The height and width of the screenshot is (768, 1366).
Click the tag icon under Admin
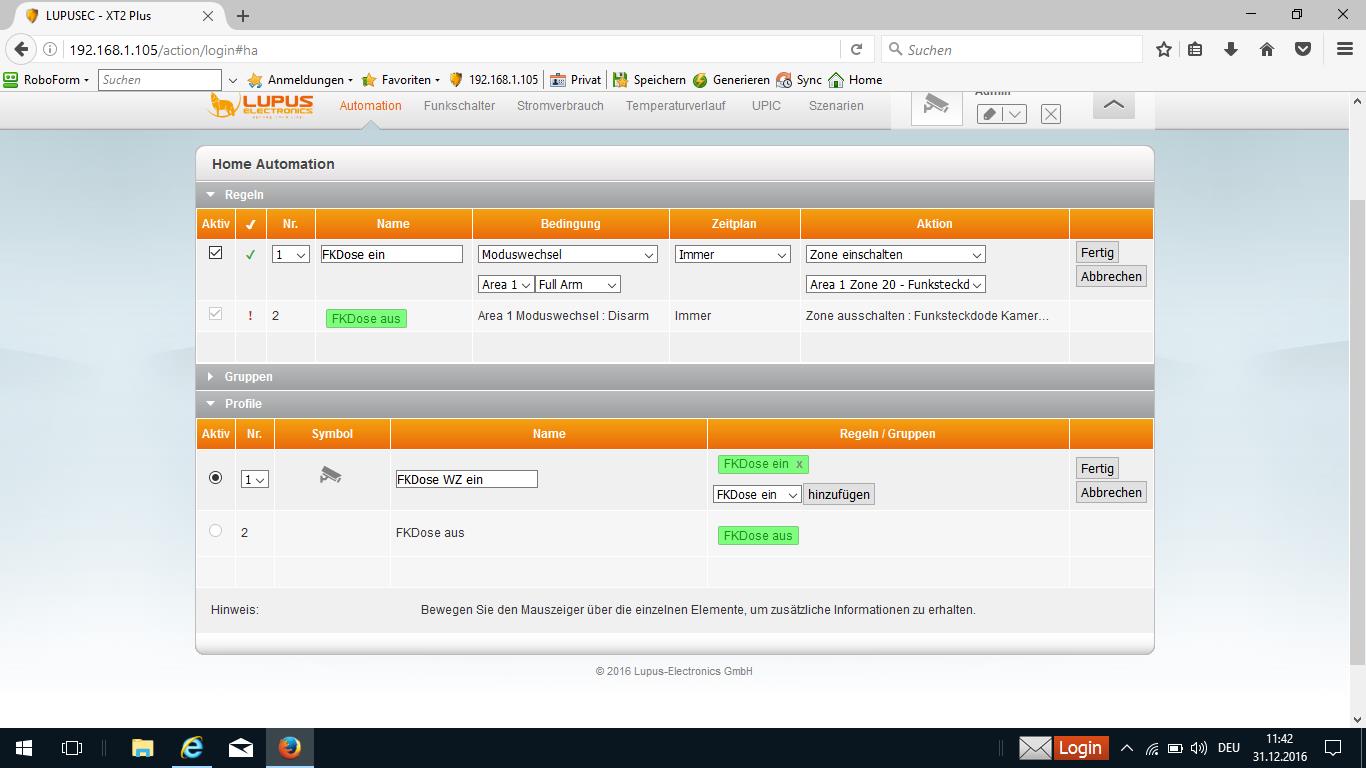point(989,114)
